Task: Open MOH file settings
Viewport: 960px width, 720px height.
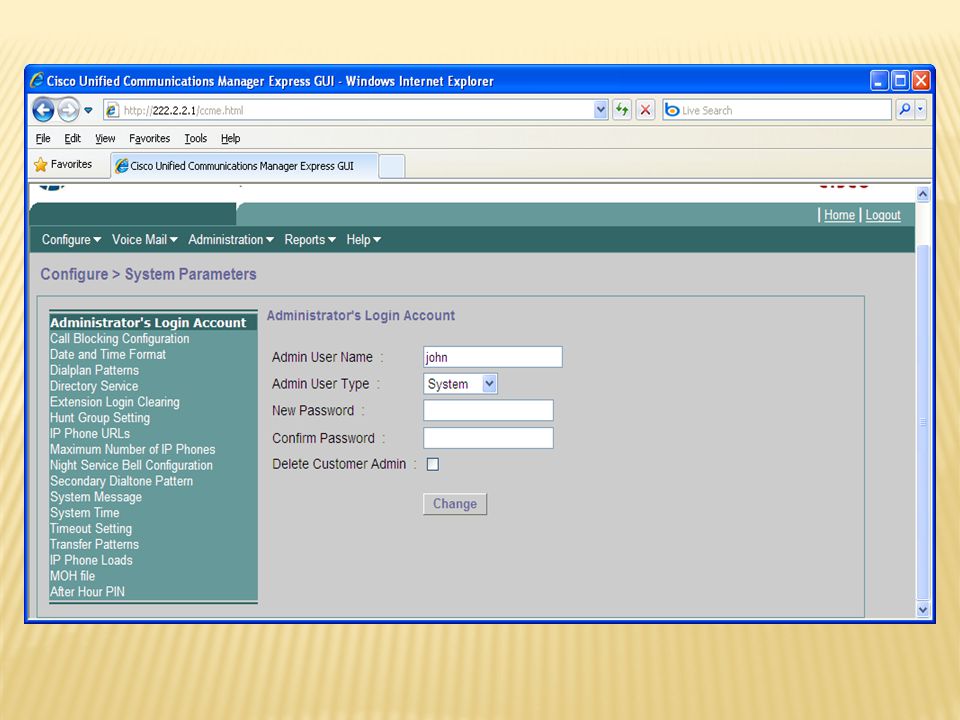Action: point(72,576)
